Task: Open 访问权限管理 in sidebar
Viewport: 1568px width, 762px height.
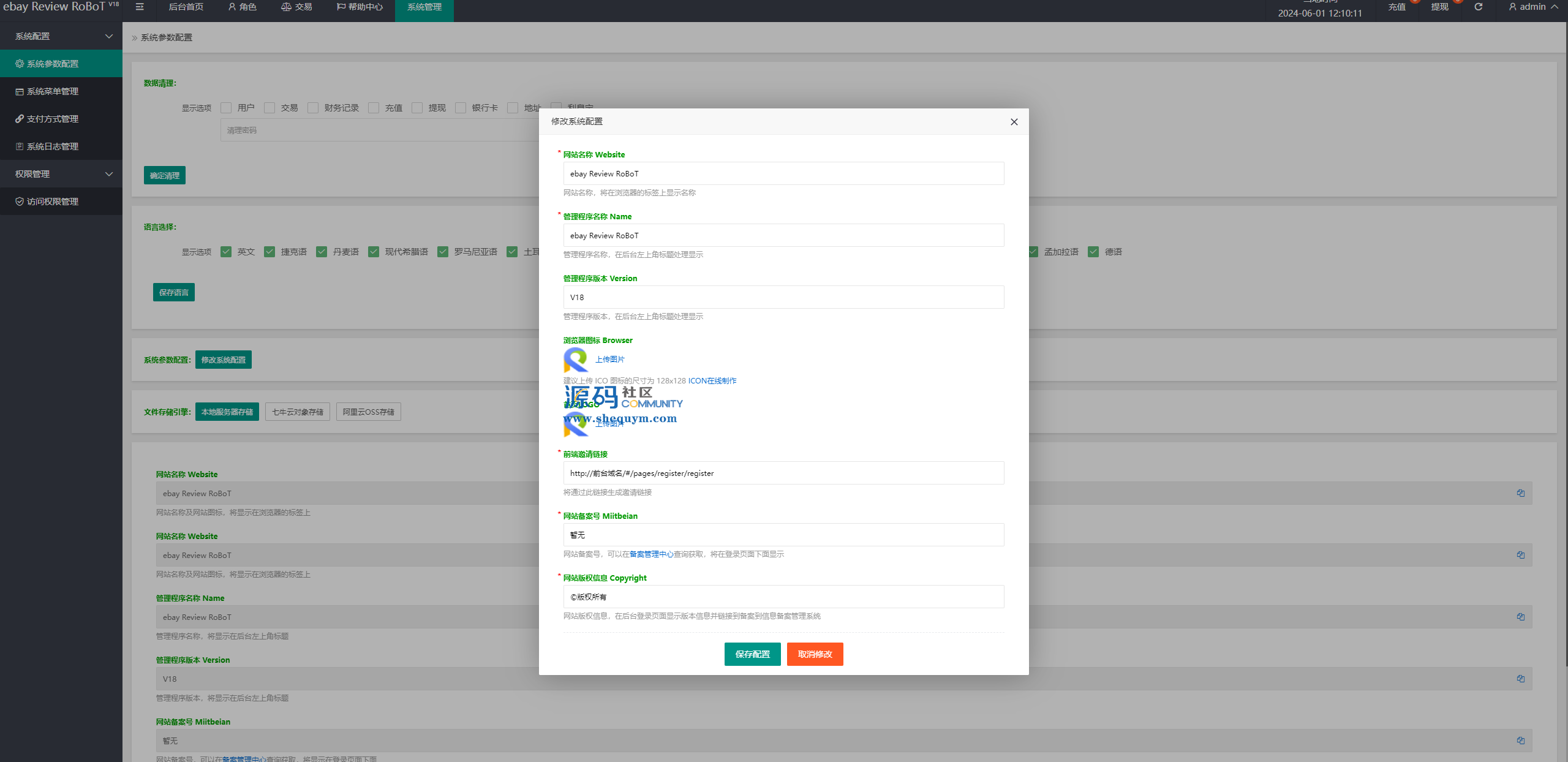Action: tap(61, 202)
